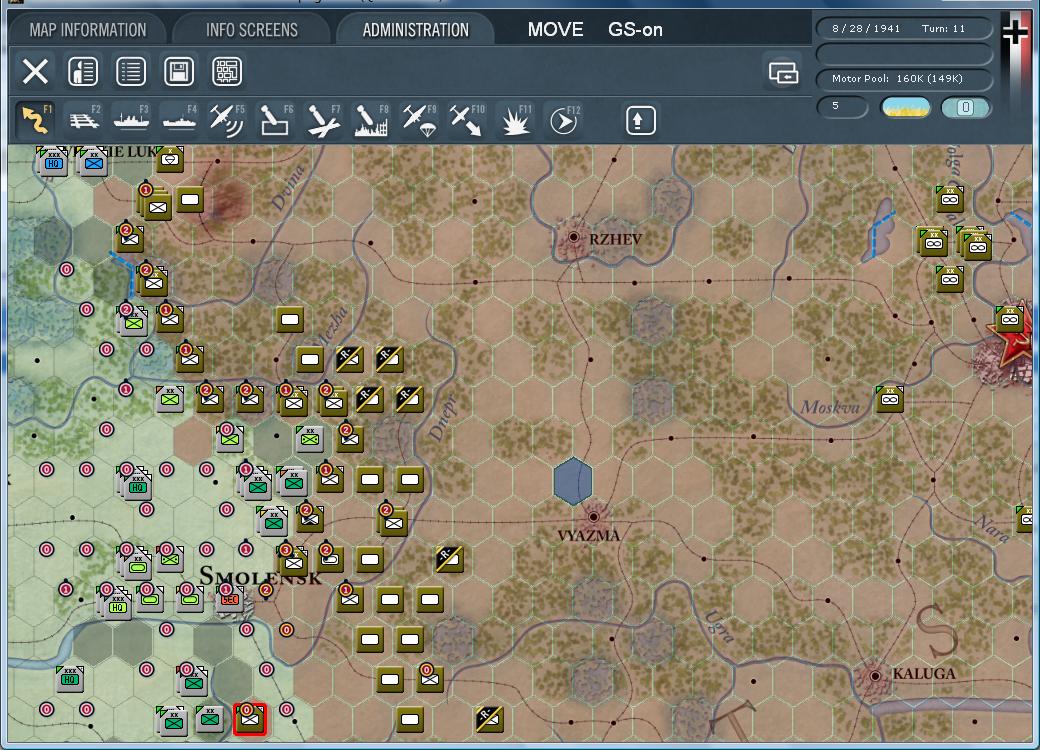Click the blue highlighted hex near Vyazma
This screenshot has width=1040, height=750.
[x=573, y=480]
